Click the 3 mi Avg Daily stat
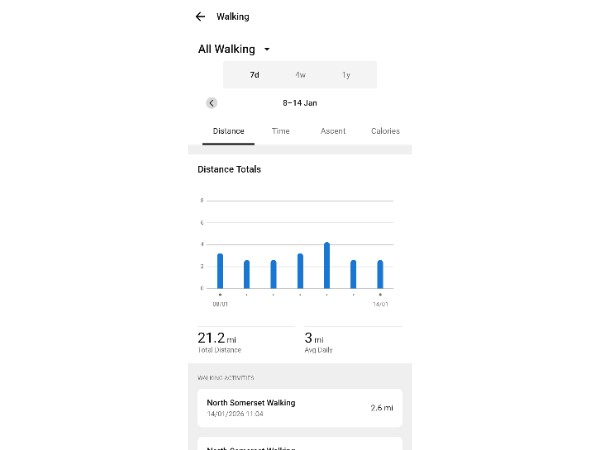The height and width of the screenshot is (450, 600). 320,341
